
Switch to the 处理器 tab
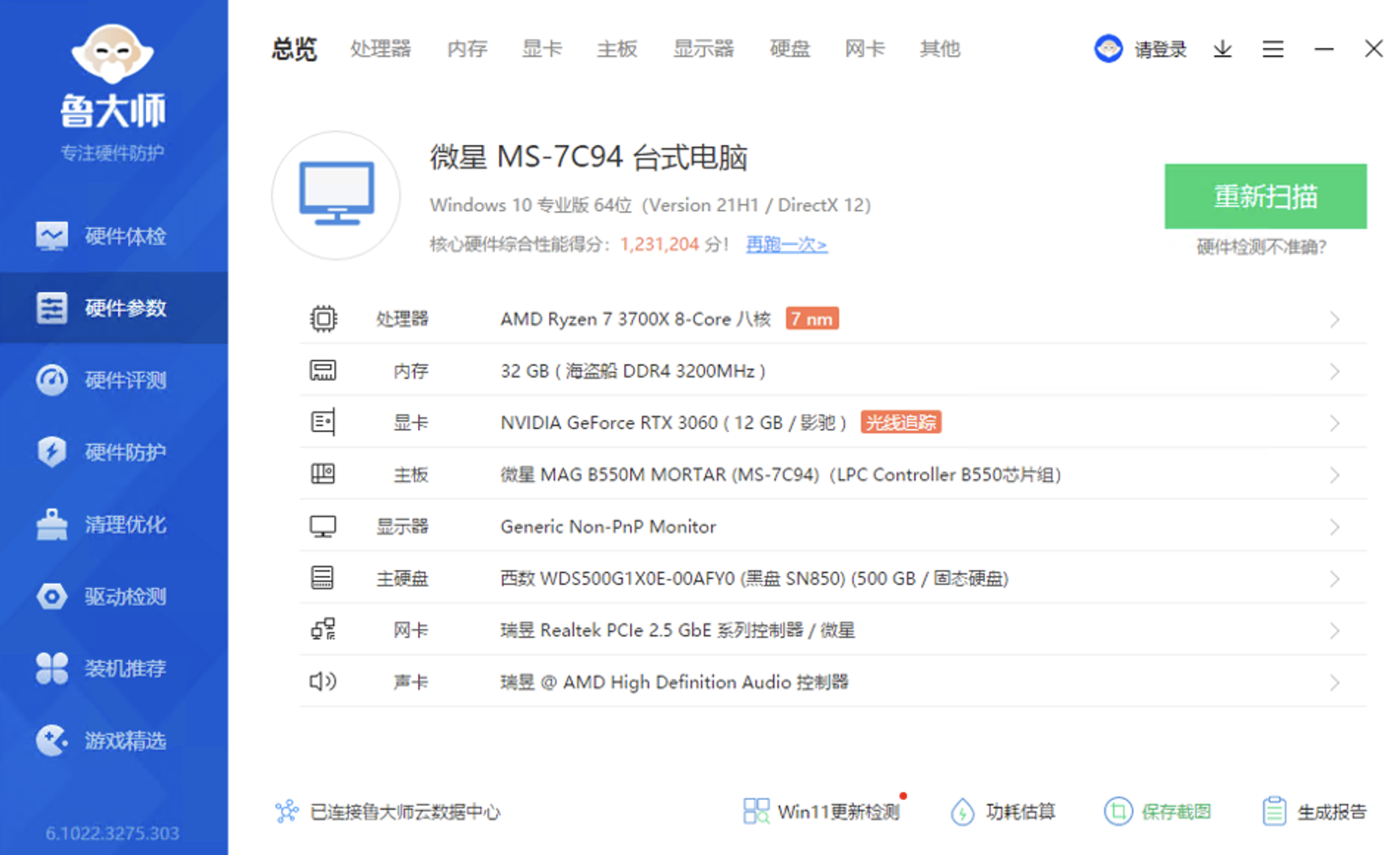pos(381,49)
